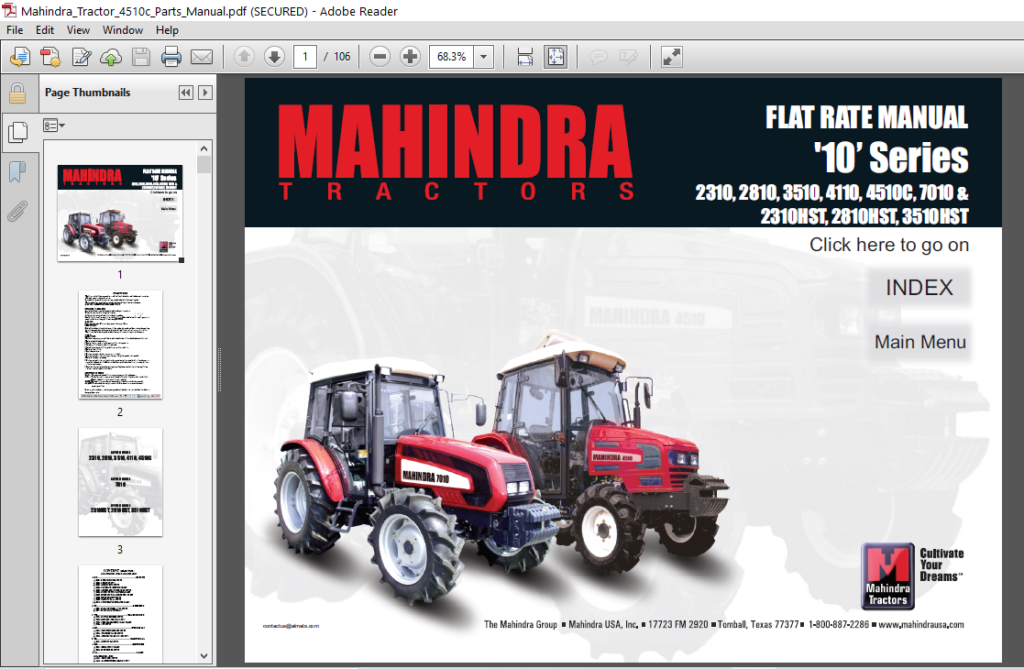Click the Create PDF toolbar icon
The image size is (1024, 669).
tap(20, 57)
